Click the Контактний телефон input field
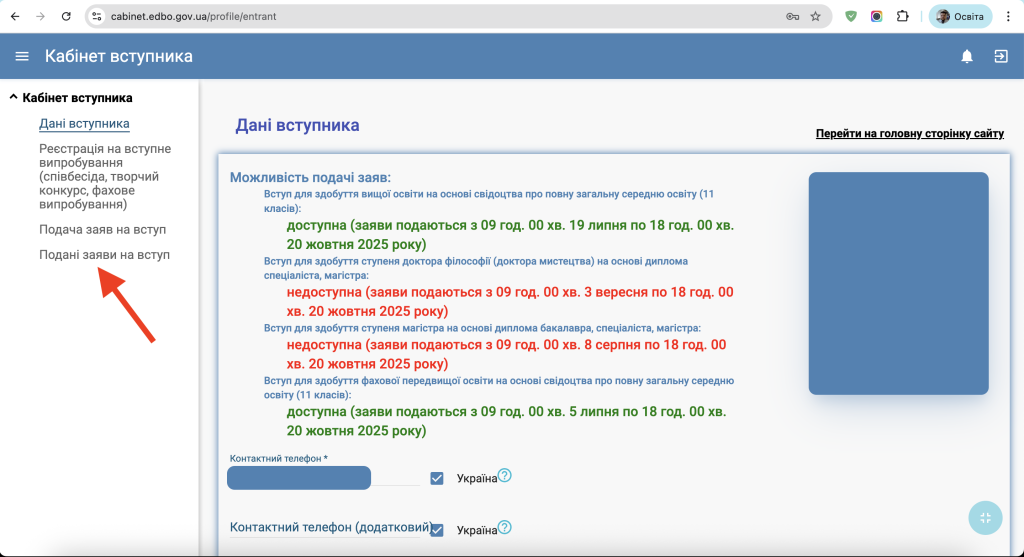 tap(323, 478)
